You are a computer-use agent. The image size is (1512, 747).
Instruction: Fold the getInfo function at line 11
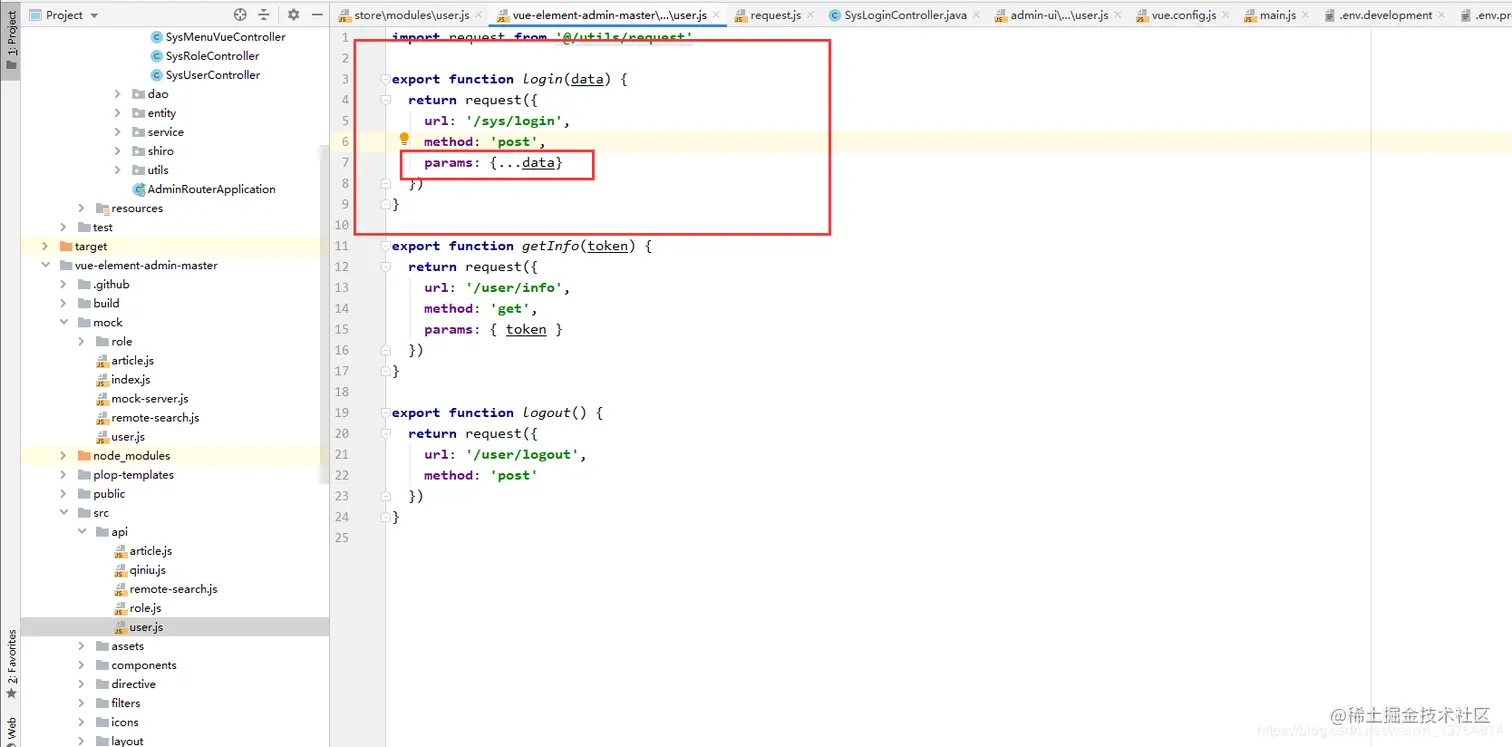click(x=385, y=246)
